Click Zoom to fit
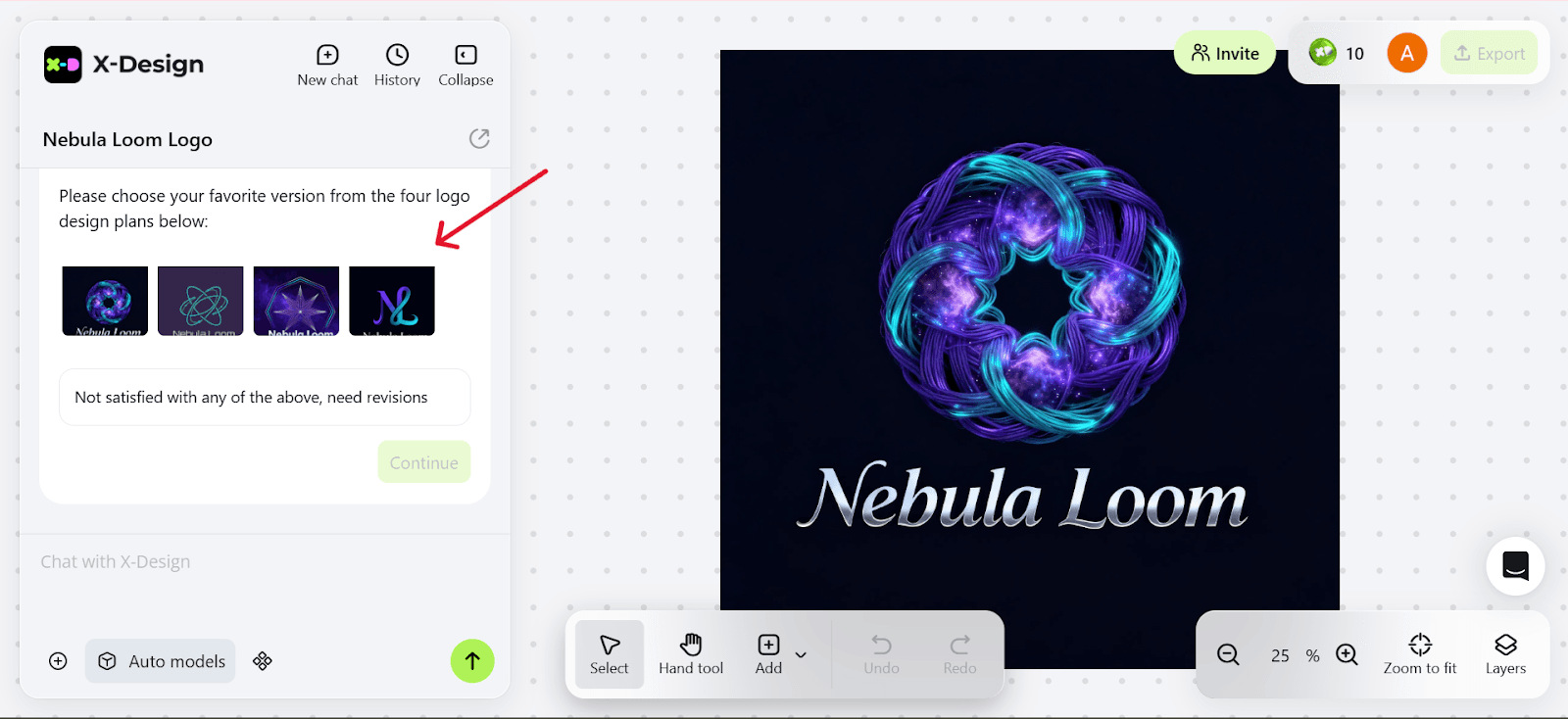This screenshot has height=719, width=1568. click(x=1420, y=654)
